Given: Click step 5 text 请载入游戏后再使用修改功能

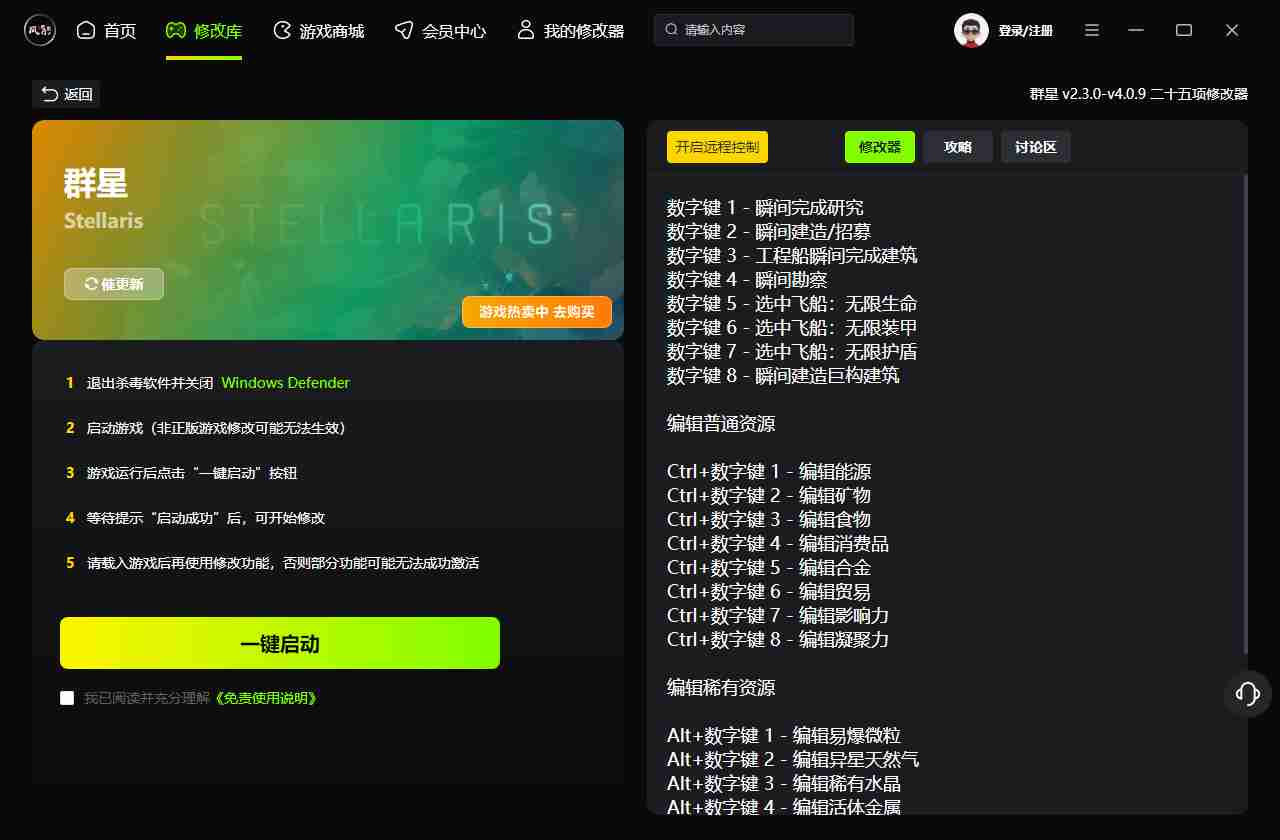Looking at the screenshot, I should coord(283,563).
